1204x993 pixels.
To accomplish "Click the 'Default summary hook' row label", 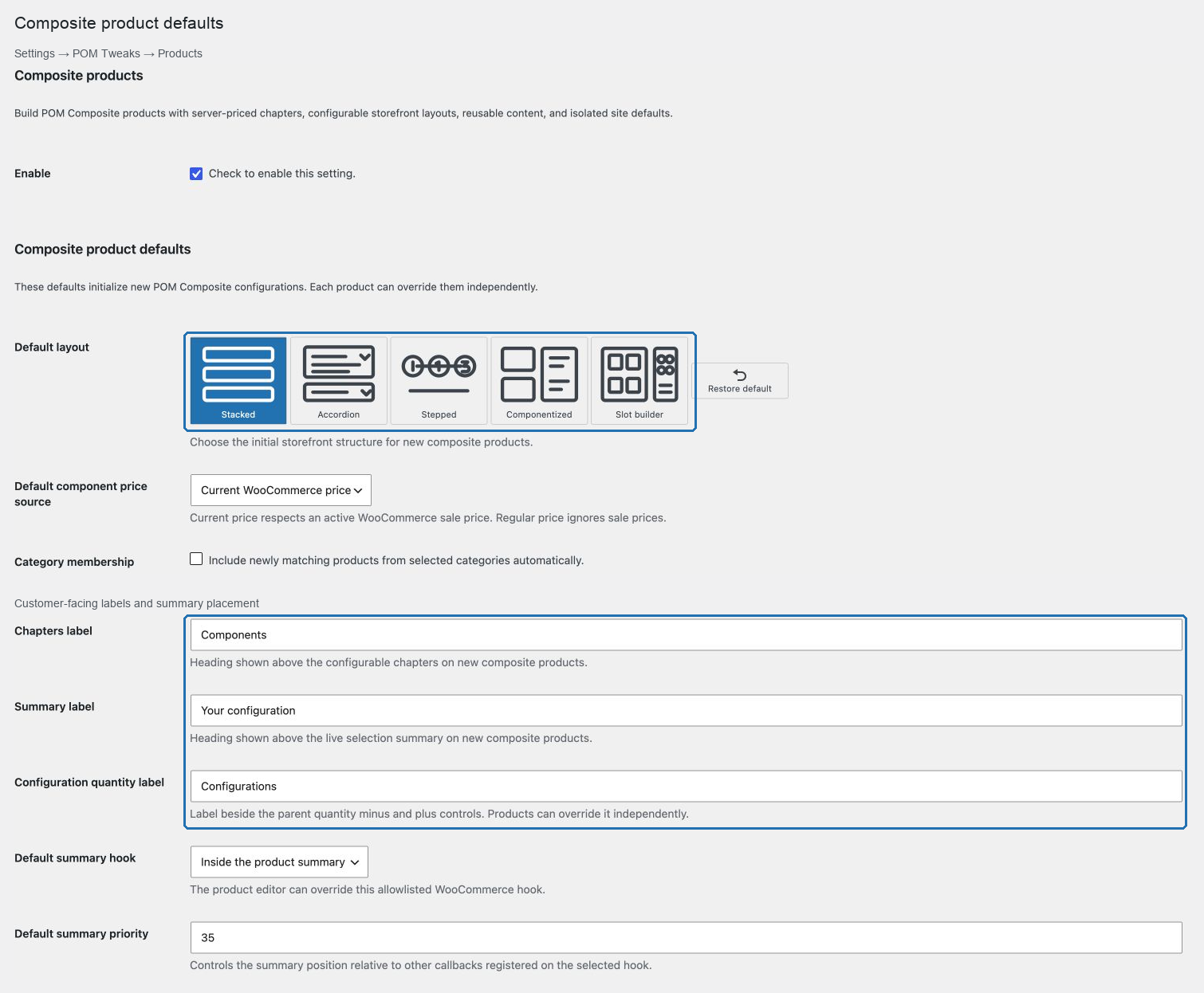I will pyautogui.click(x=75, y=858).
